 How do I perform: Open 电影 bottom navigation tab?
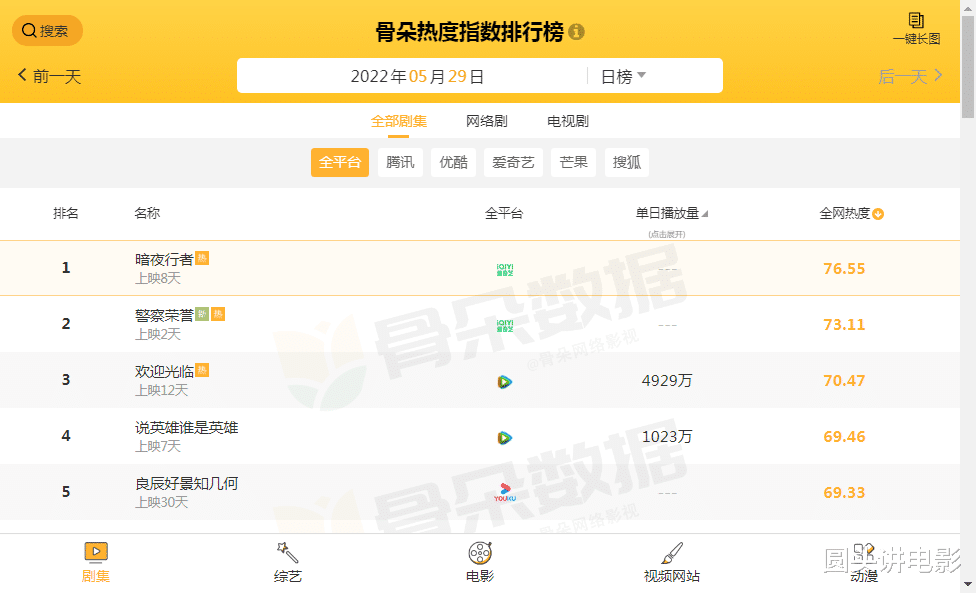pos(480,563)
